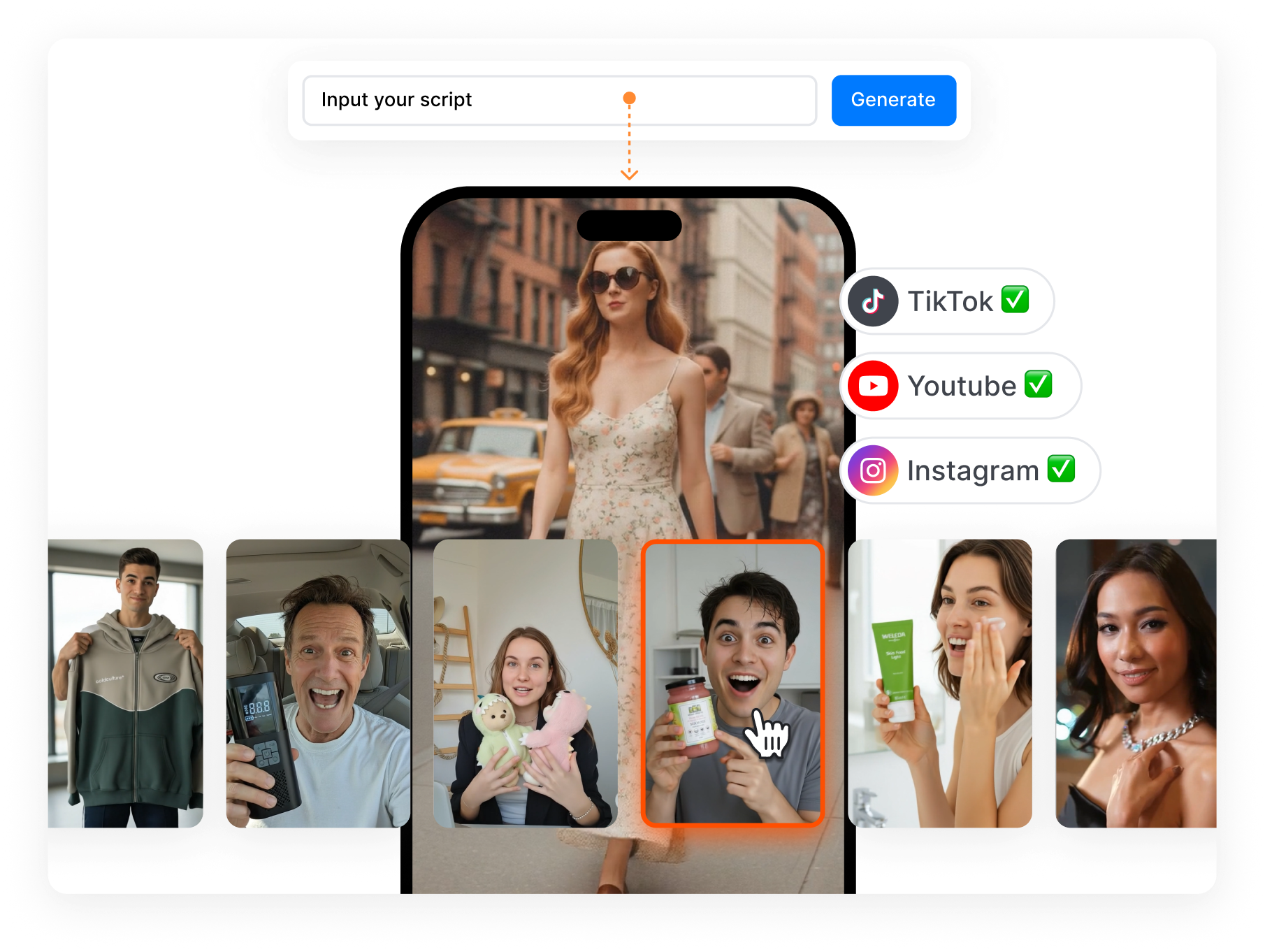
Task: Click into the Input your script field
Action: tap(461, 101)
